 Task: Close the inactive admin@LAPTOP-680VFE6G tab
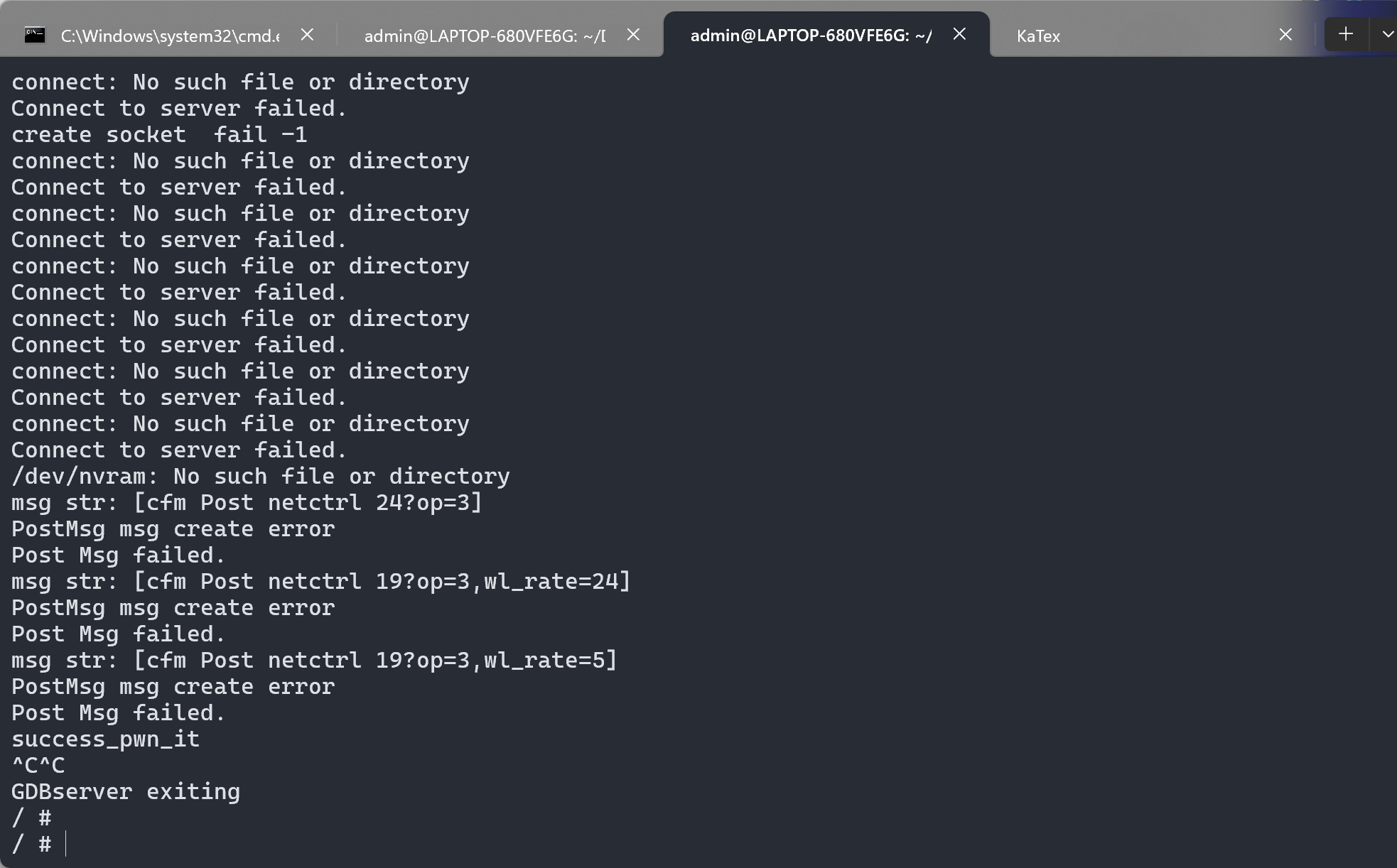coord(633,34)
